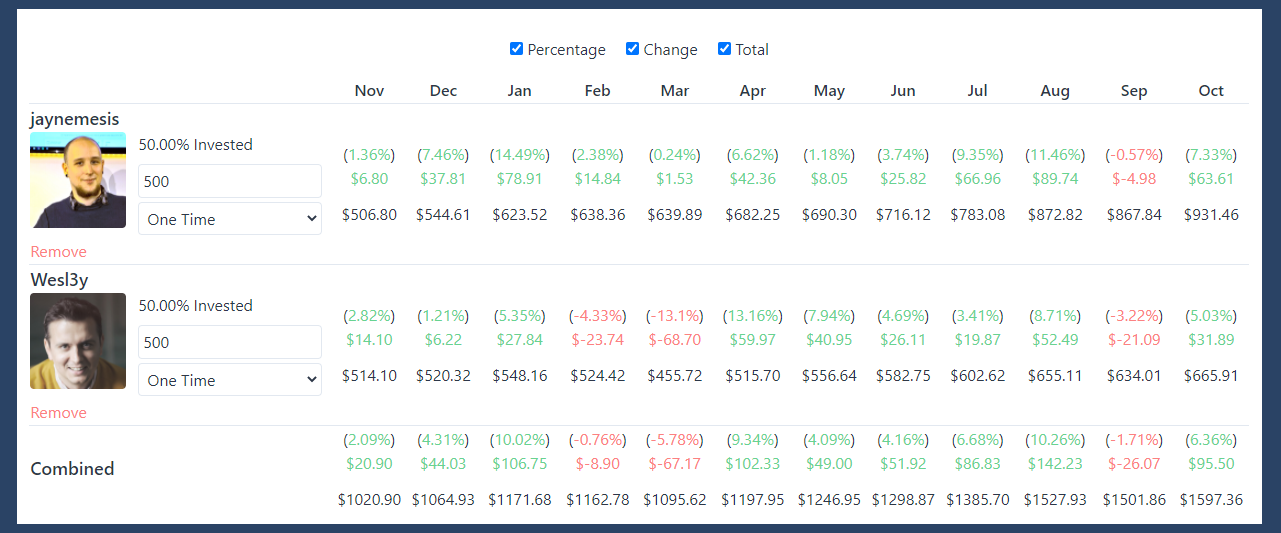The height and width of the screenshot is (533, 1281).
Task: Select the jaynemesis username heading
Action: click(74, 119)
